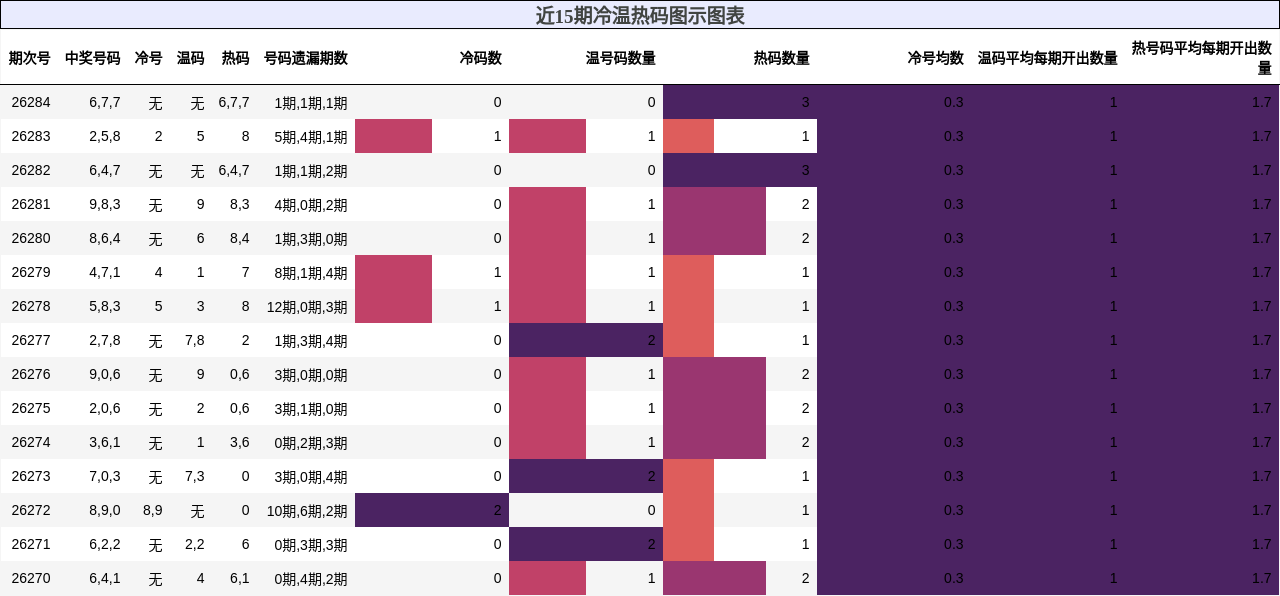Click omission cell 12期,0期,3期
The image size is (1280, 596).
coord(307,306)
